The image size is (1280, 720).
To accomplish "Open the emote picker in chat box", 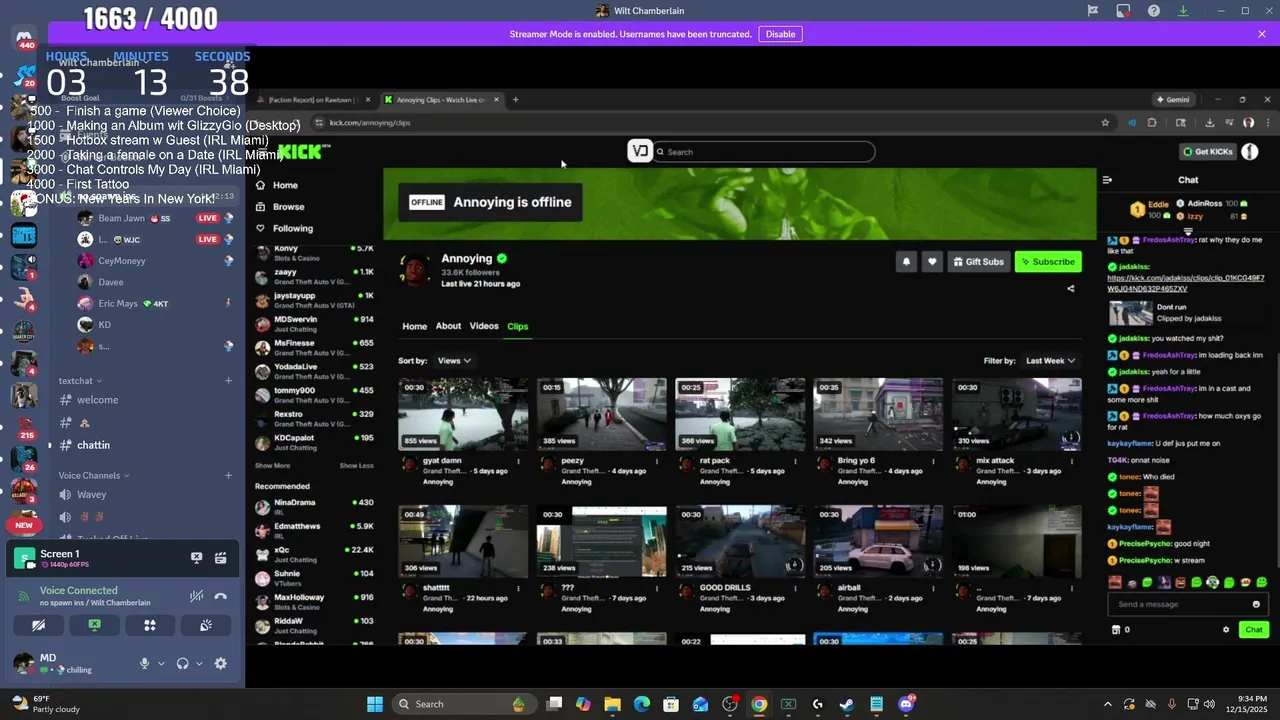I will click(x=1256, y=604).
